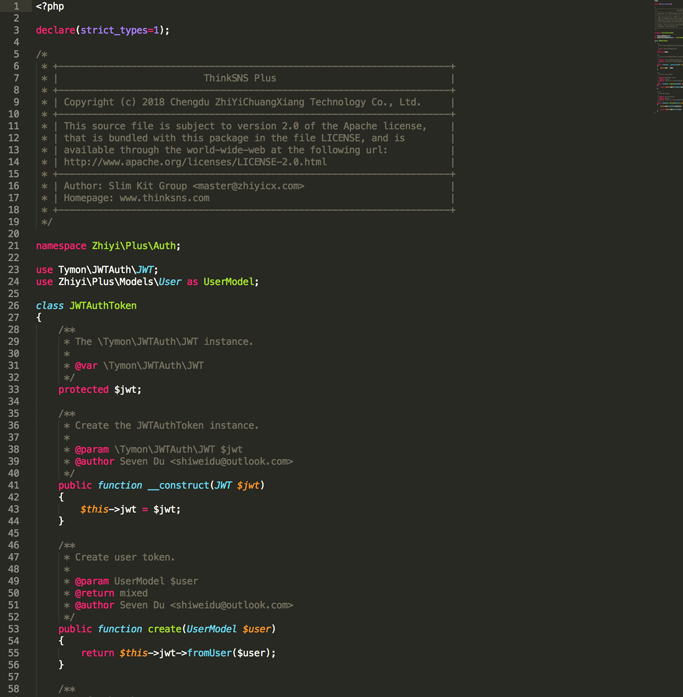Click the 'www.thinksns.com' homepage text
683x697 pixels.
pyautogui.click(x=164, y=198)
